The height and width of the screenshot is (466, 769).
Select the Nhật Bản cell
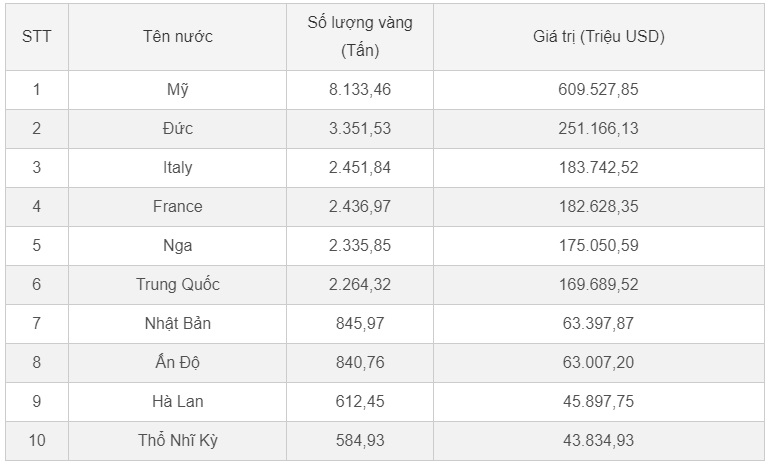click(x=177, y=323)
